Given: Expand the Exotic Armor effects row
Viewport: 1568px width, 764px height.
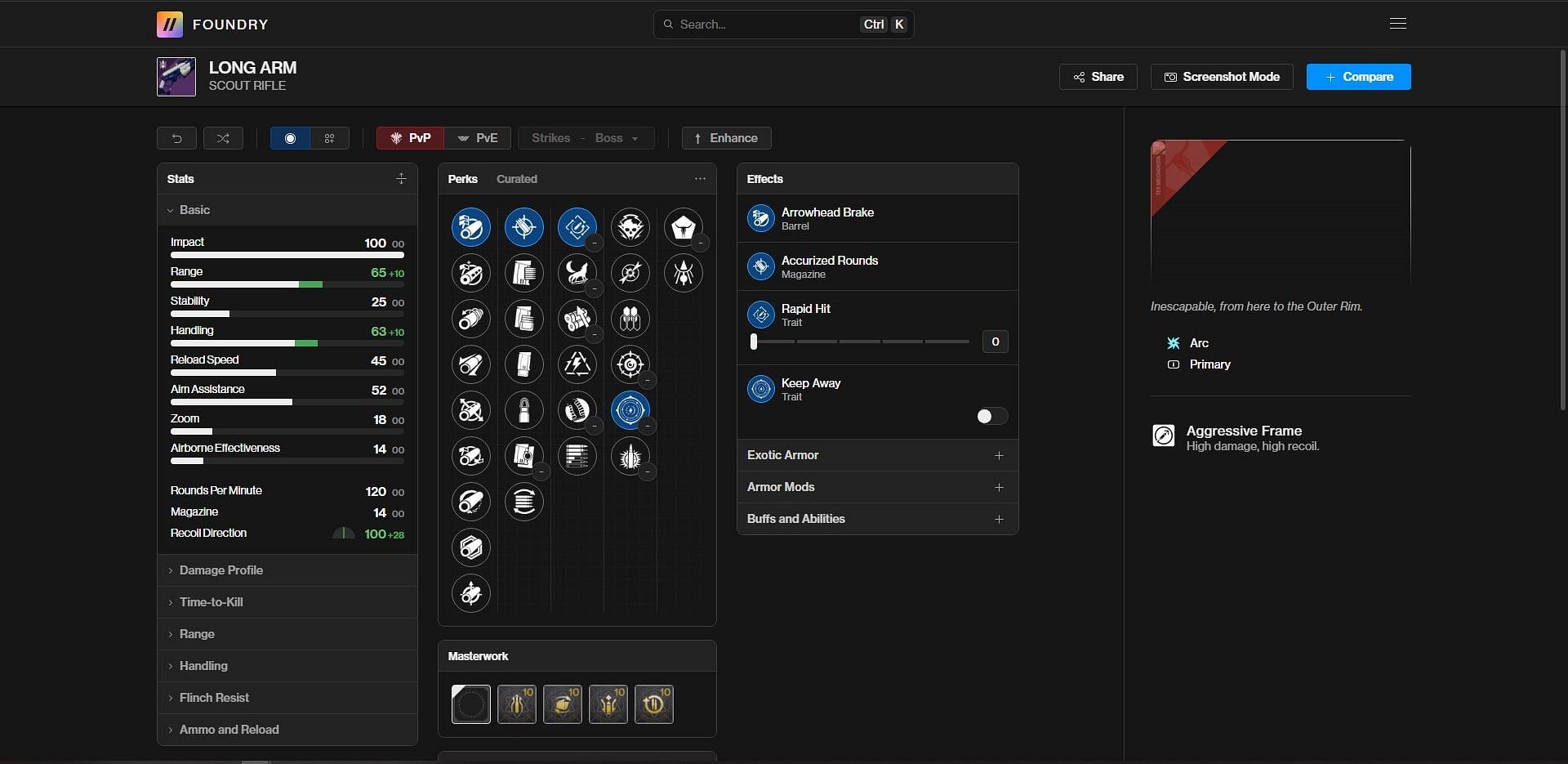Looking at the screenshot, I should (x=878, y=455).
